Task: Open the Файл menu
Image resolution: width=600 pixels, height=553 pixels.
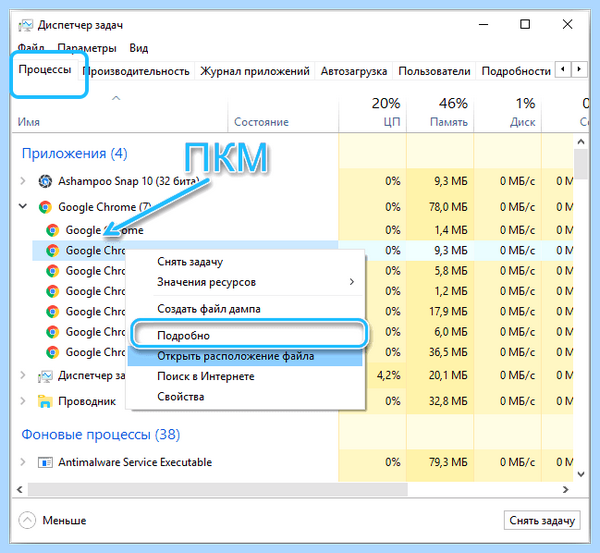Action: [31, 48]
